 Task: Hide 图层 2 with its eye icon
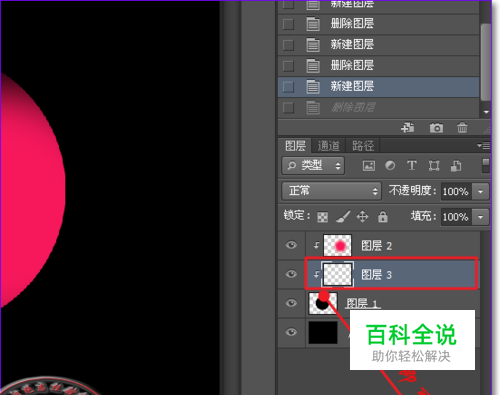291,245
